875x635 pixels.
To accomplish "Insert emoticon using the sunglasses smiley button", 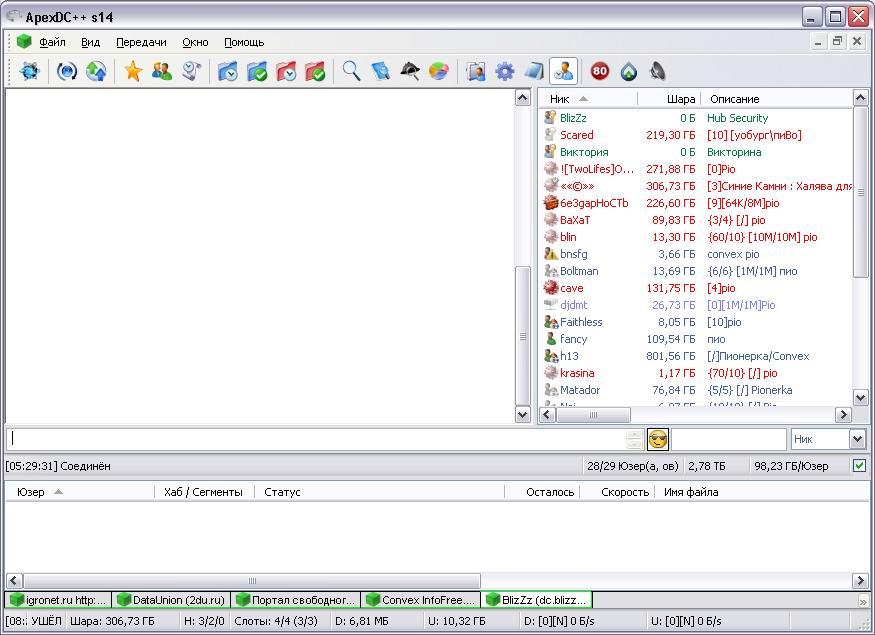I will (657, 439).
